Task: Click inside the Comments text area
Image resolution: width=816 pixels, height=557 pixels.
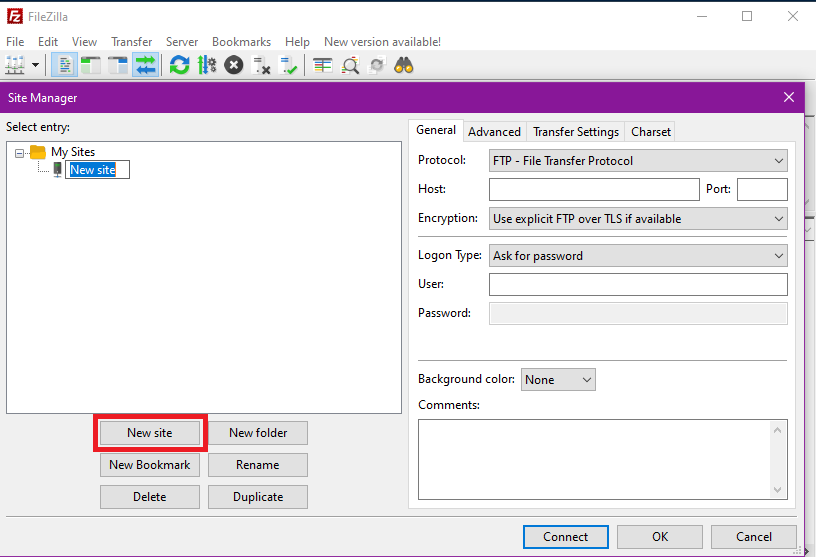Action: pyautogui.click(x=594, y=460)
